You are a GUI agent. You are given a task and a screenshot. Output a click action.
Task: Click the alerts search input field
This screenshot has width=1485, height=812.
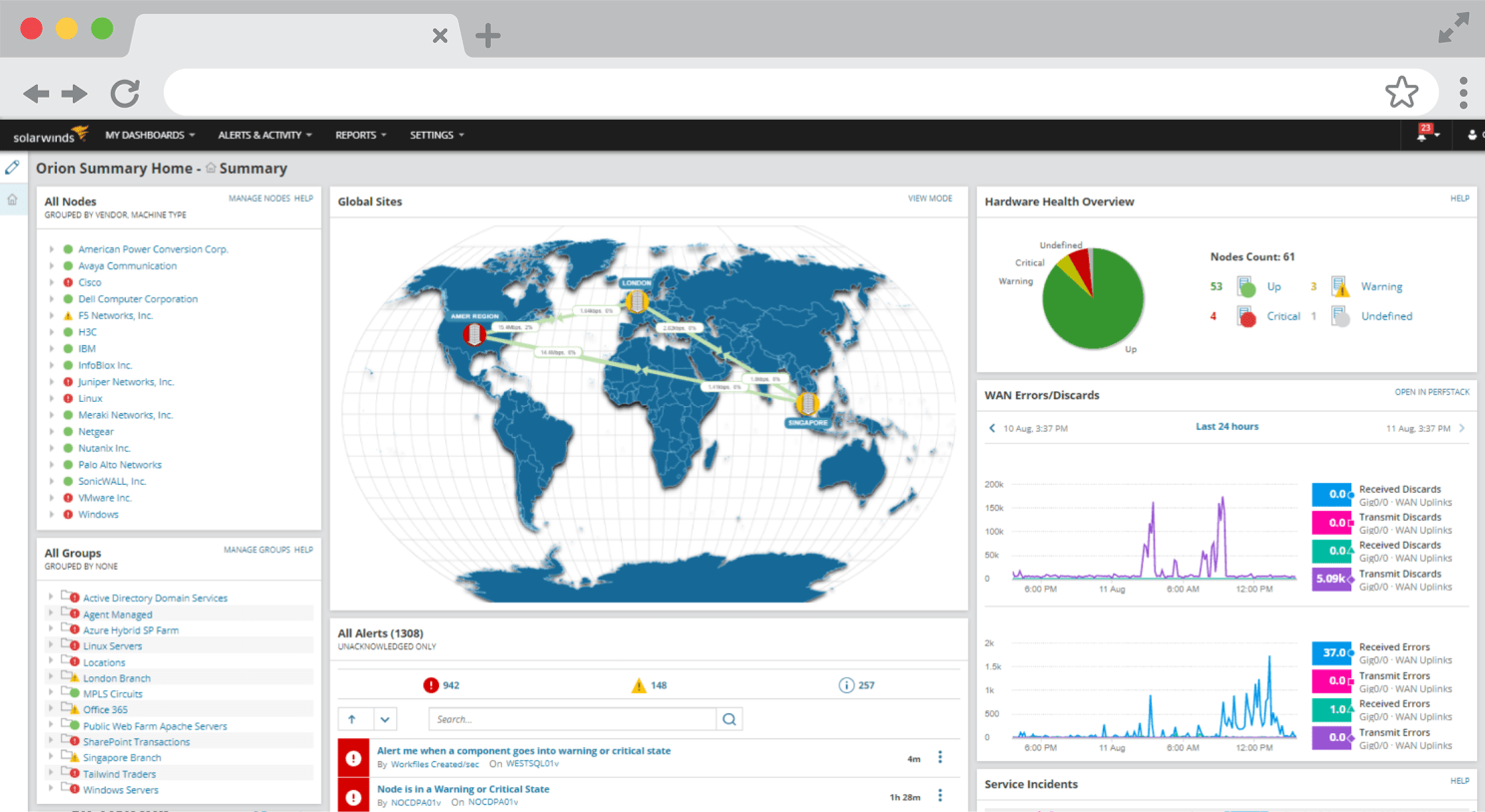tap(572, 719)
